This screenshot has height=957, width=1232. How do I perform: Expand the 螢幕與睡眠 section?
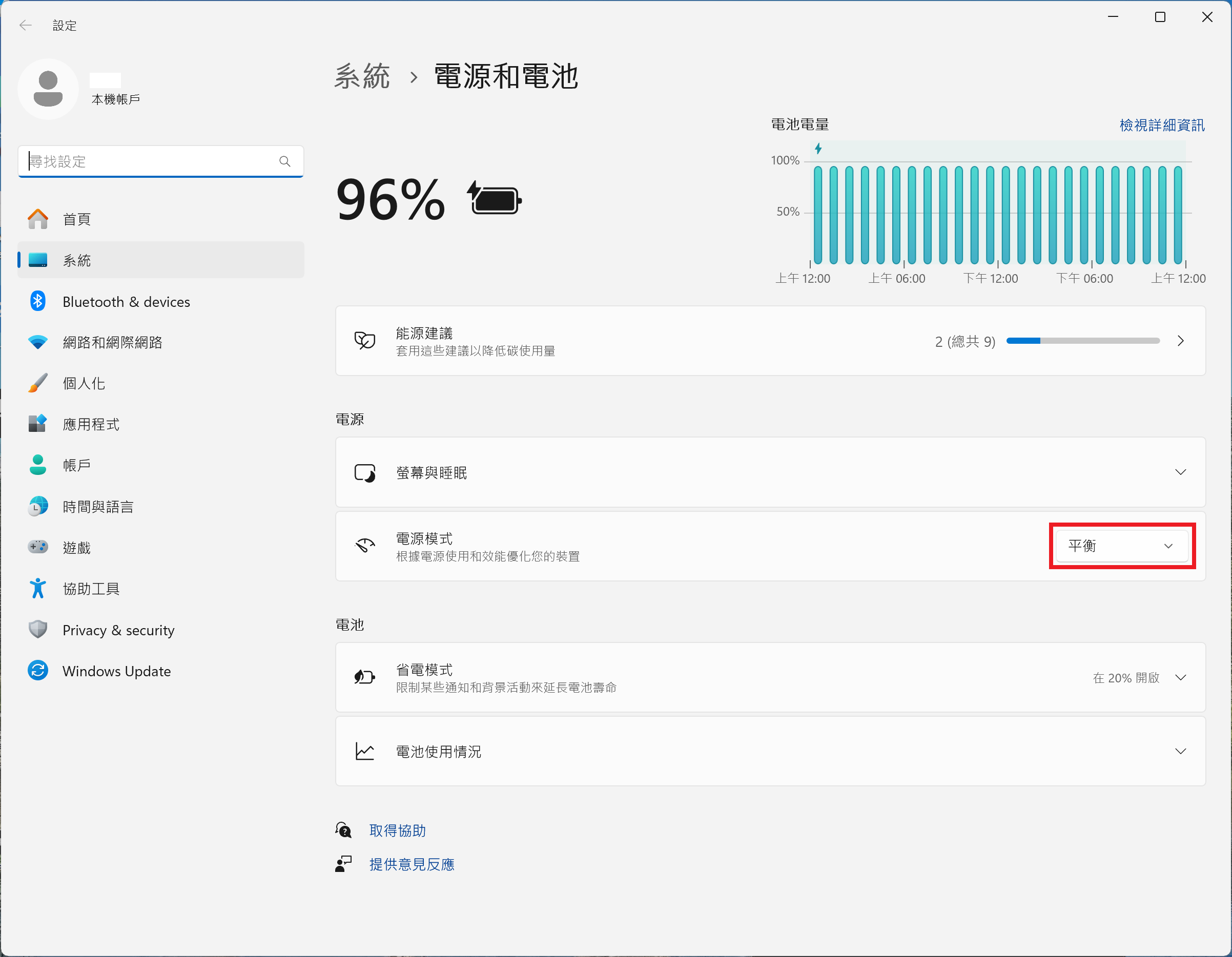(1180, 472)
